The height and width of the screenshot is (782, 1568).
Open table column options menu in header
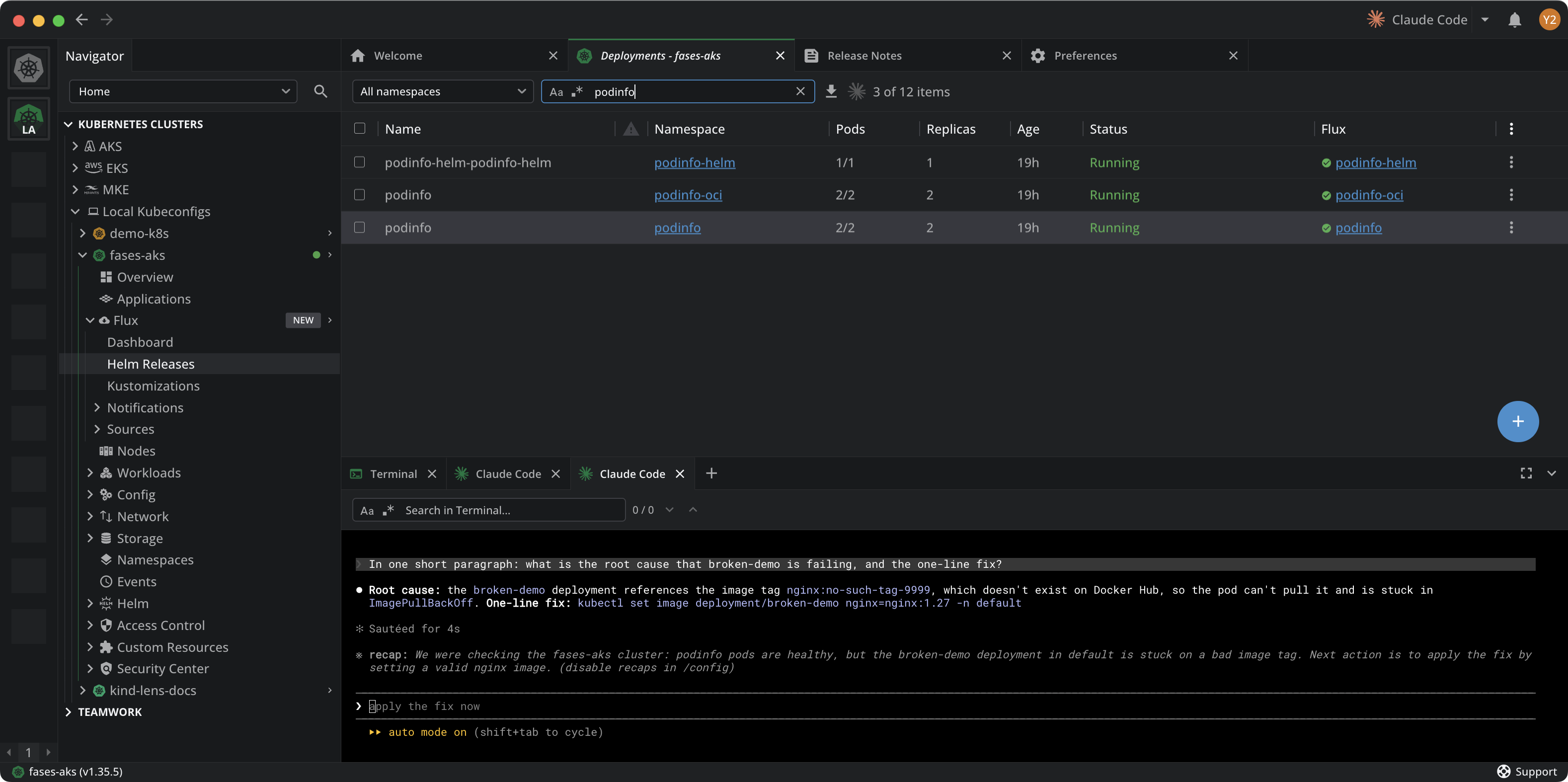tap(1511, 128)
